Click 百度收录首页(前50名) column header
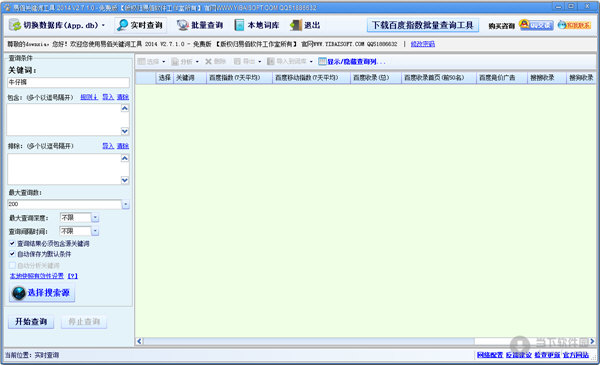 (x=439, y=78)
